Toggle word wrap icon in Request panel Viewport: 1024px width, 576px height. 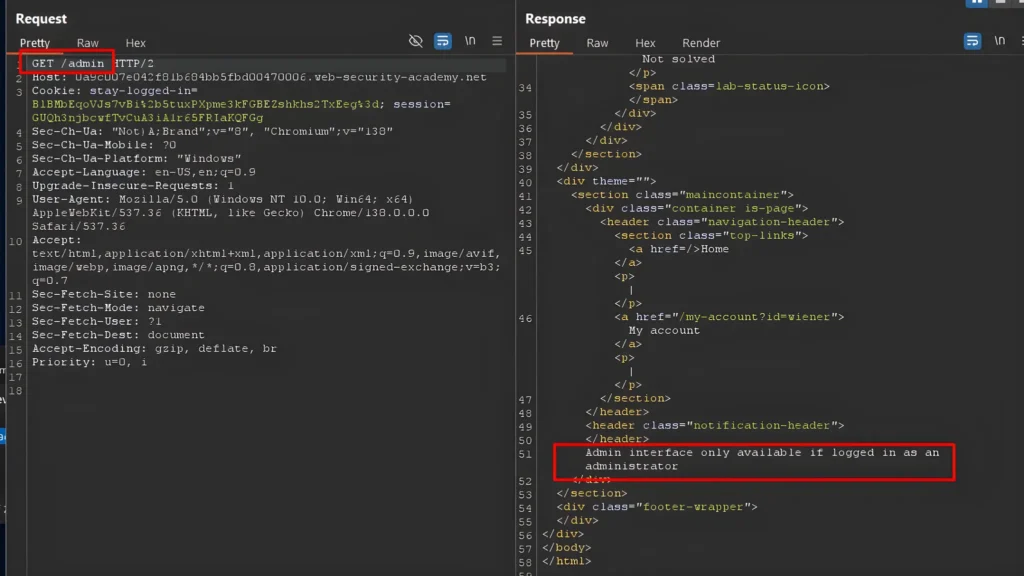tap(443, 41)
